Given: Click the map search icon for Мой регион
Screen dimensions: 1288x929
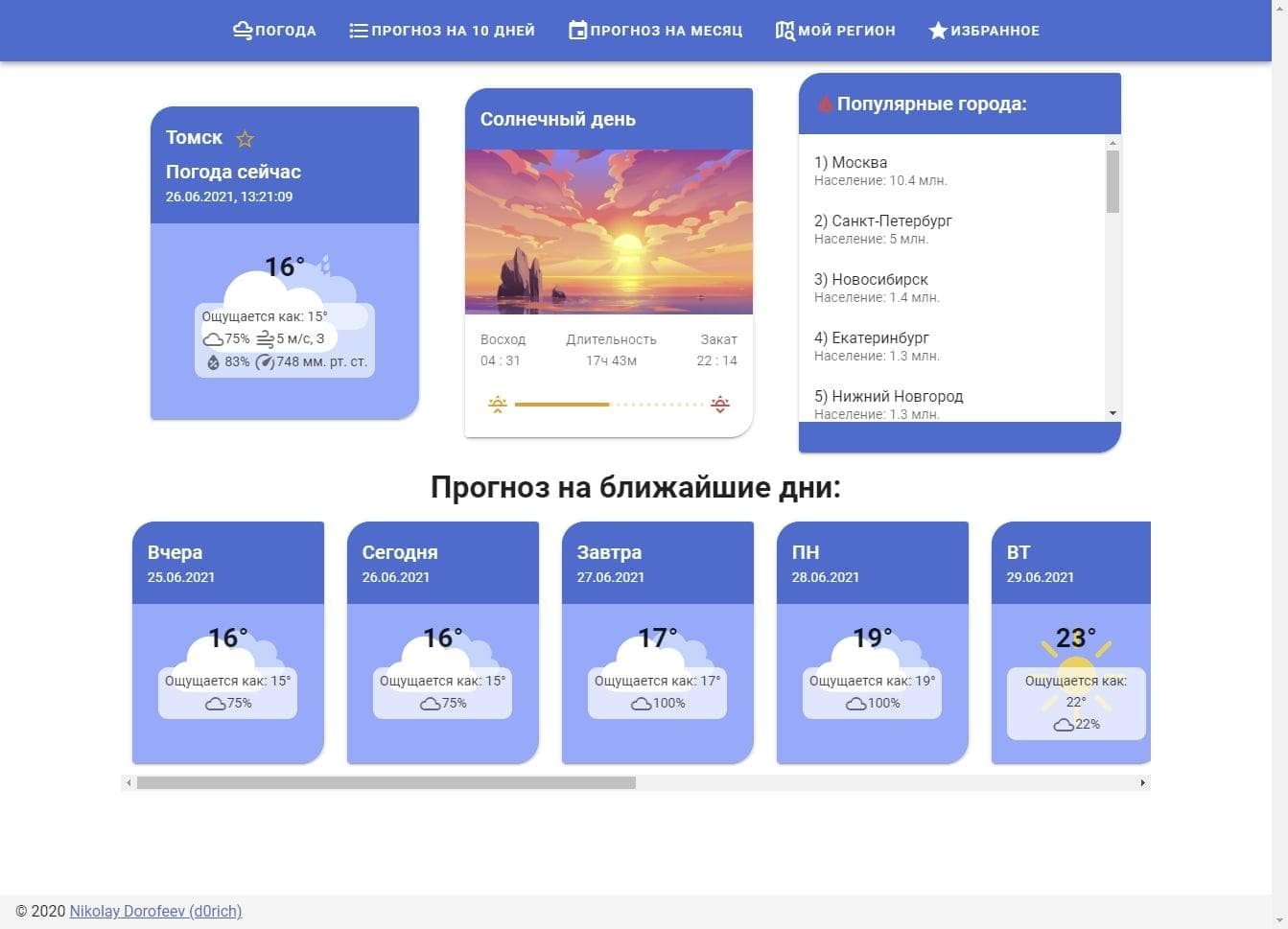Looking at the screenshot, I should (785, 31).
